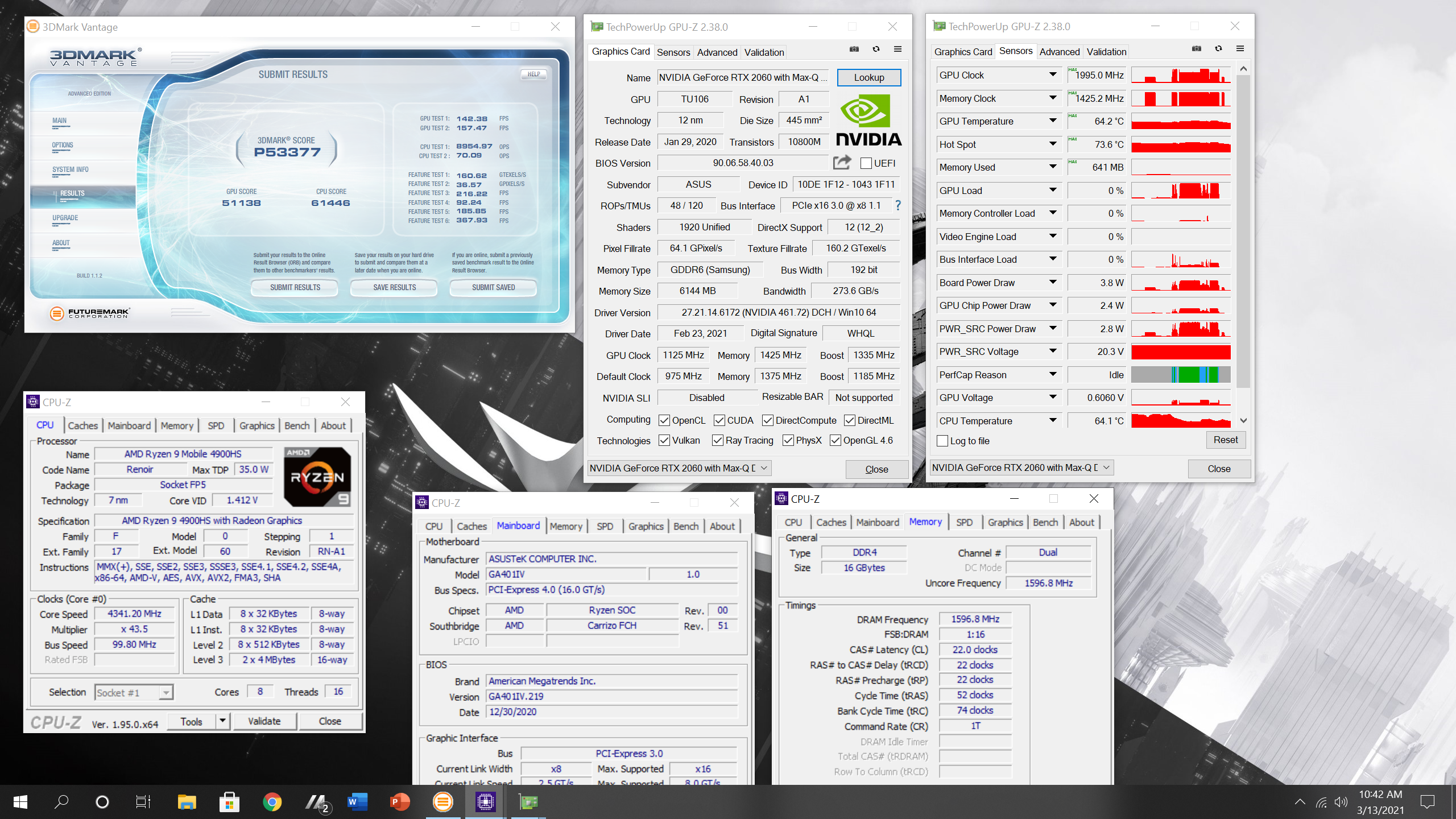The image size is (1456, 819).
Task: Toggle the DirectCompute checkbox
Action: 767,420
